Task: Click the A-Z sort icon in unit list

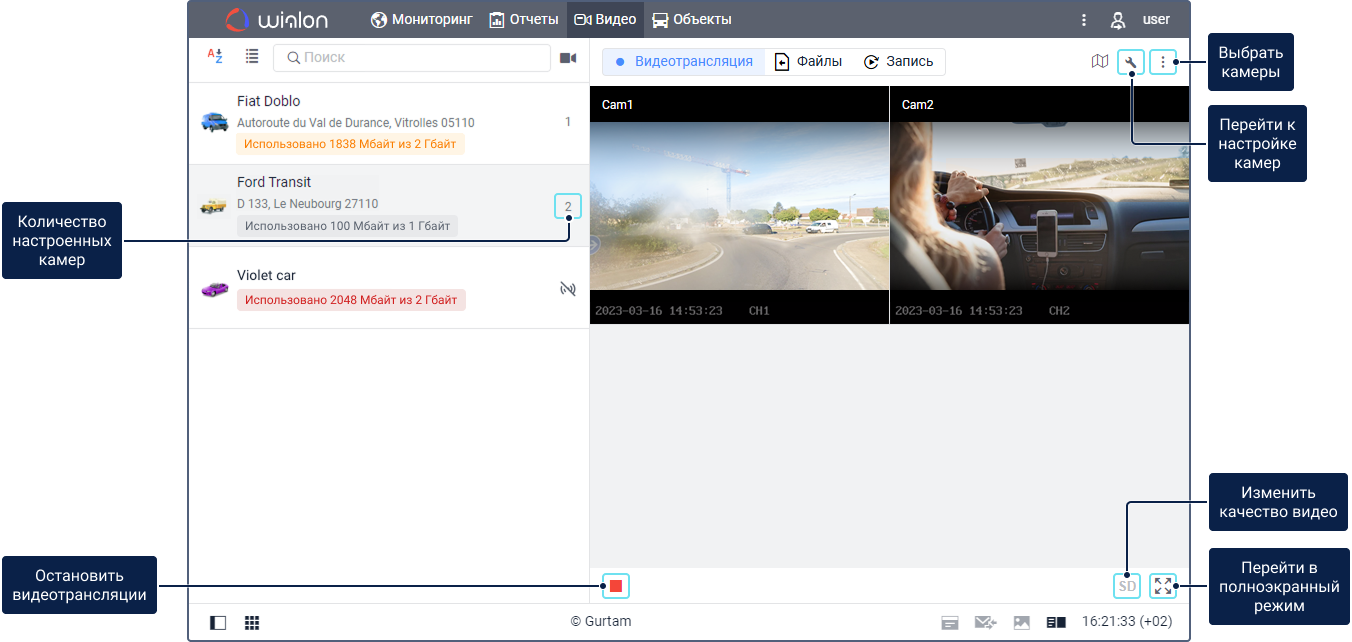Action: [x=214, y=57]
